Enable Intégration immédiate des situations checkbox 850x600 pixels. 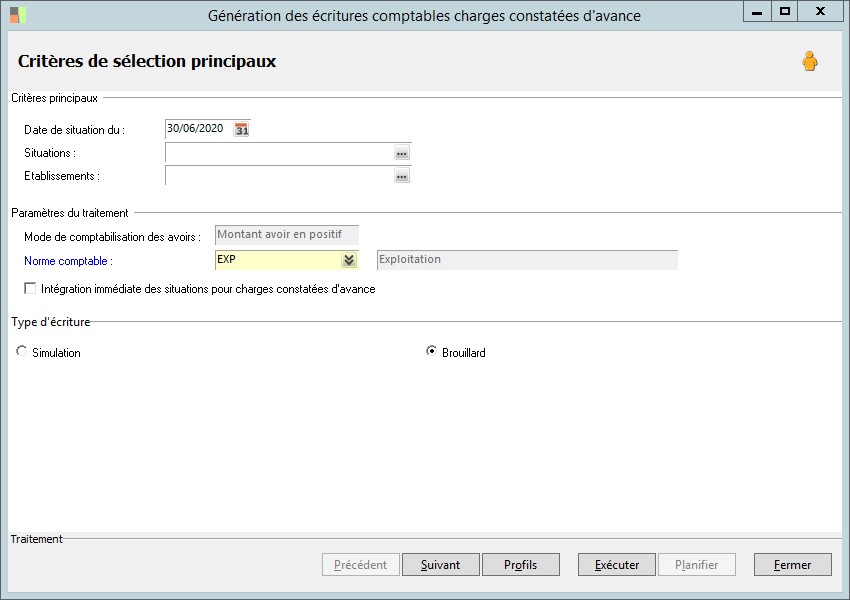tap(30, 288)
